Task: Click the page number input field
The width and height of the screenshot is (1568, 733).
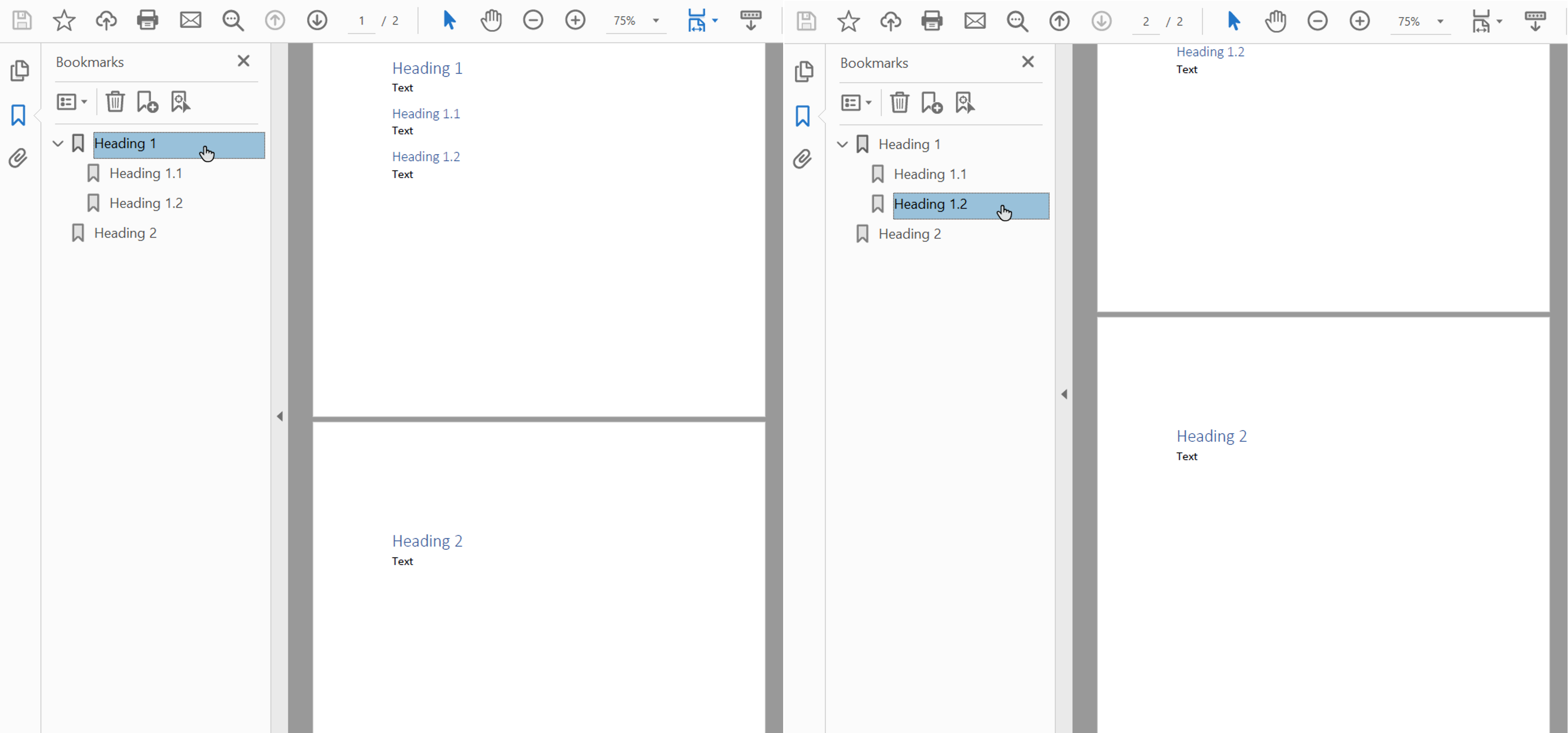Action: click(362, 20)
